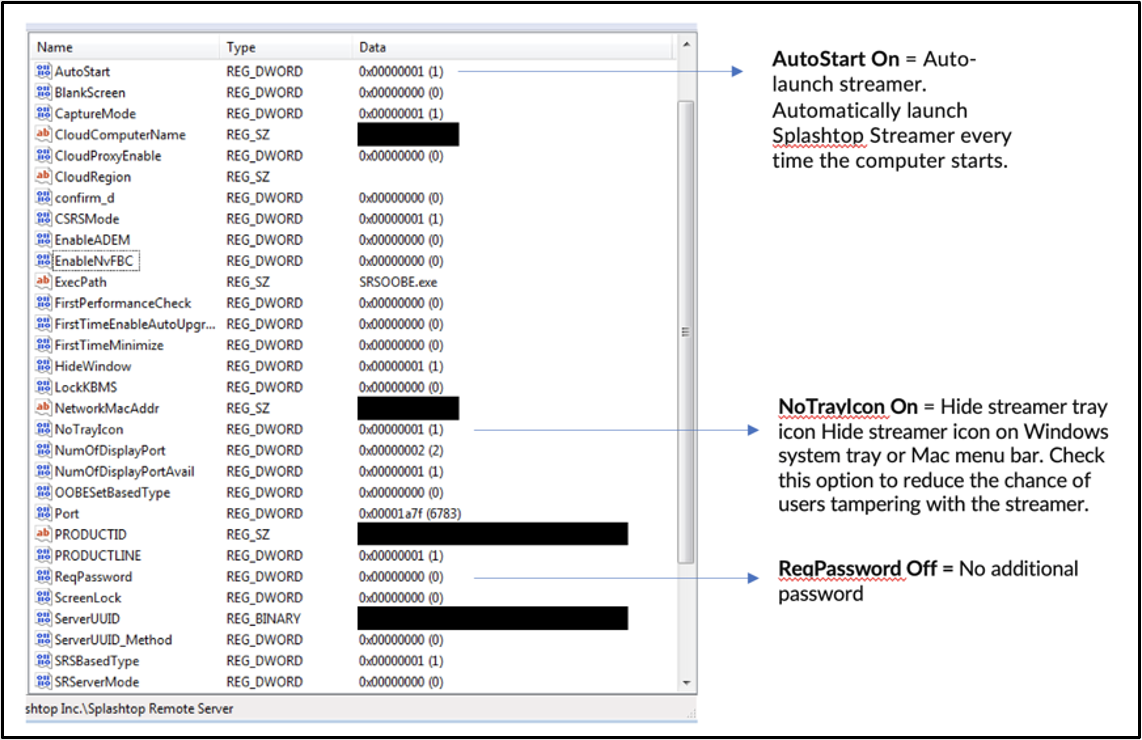Click the ServerUUID binary icon

pos(44,619)
